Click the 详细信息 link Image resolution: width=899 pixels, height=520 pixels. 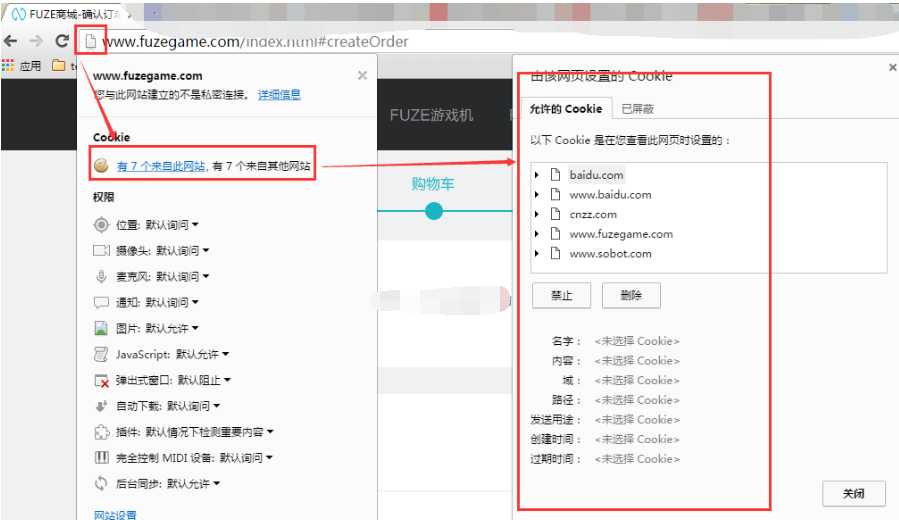[x=279, y=95]
